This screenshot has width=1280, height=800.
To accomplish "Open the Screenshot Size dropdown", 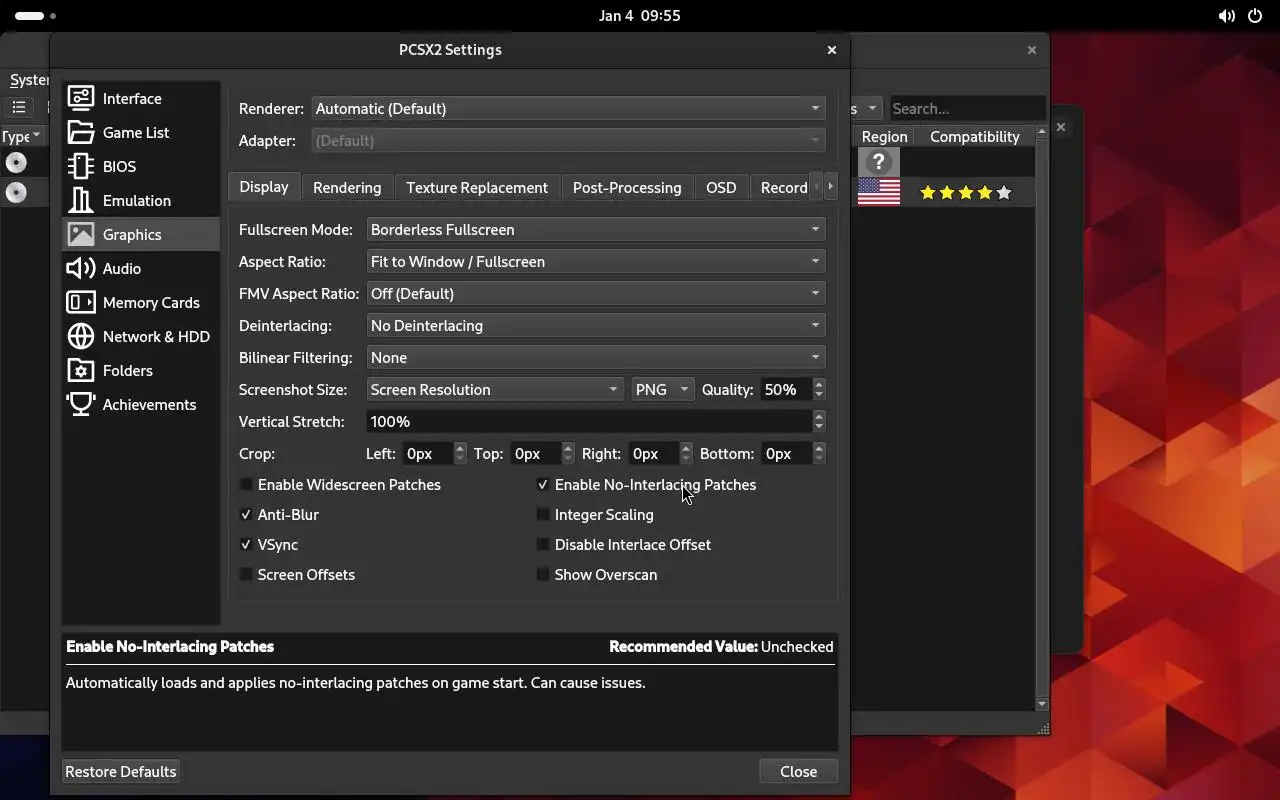I will click(496, 389).
